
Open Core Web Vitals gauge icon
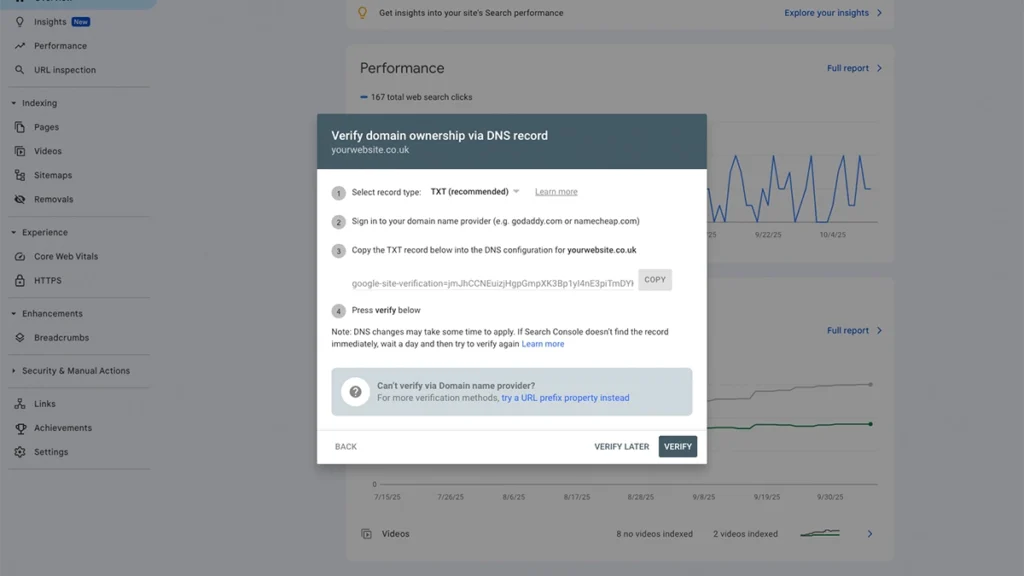[20, 256]
